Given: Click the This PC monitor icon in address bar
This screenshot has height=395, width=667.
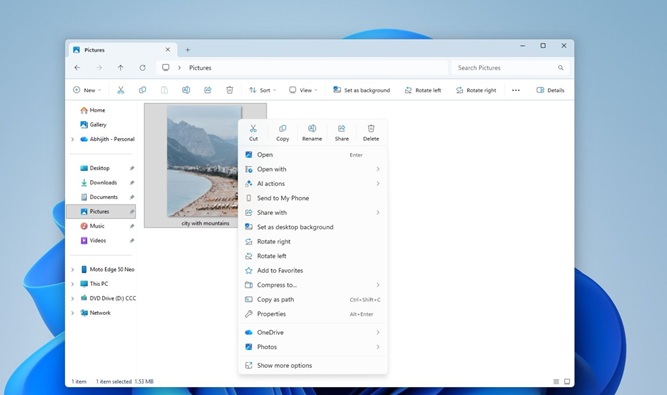Looking at the screenshot, I should [166, 68].
